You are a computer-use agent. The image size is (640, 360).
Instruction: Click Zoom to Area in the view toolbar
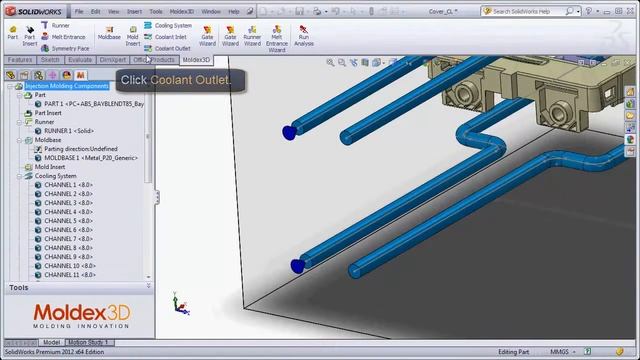[x=342, y=62]
